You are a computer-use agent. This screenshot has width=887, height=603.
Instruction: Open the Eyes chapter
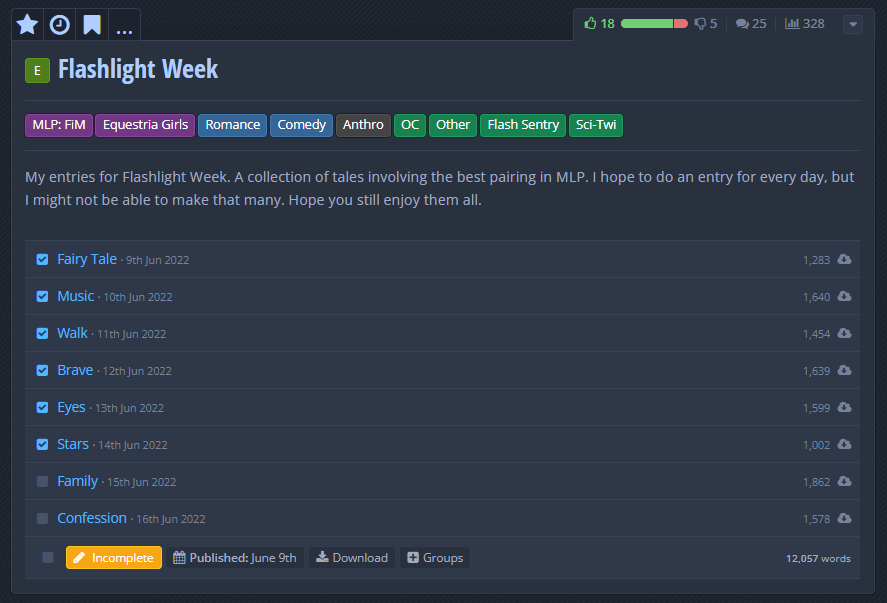pyautogui.click(x=71, y=407)
